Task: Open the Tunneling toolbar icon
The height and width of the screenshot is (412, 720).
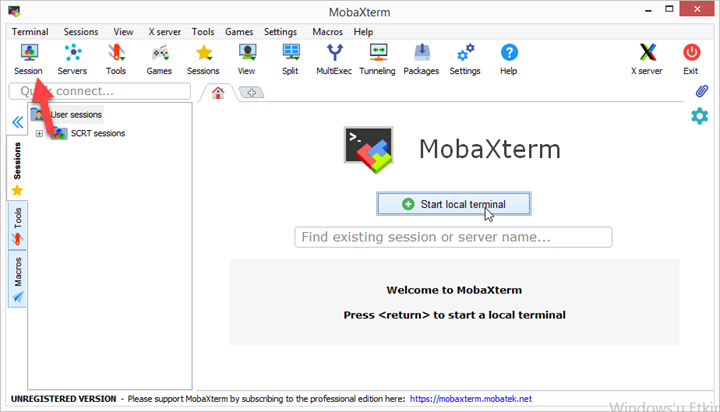Action: pos(377,60)
